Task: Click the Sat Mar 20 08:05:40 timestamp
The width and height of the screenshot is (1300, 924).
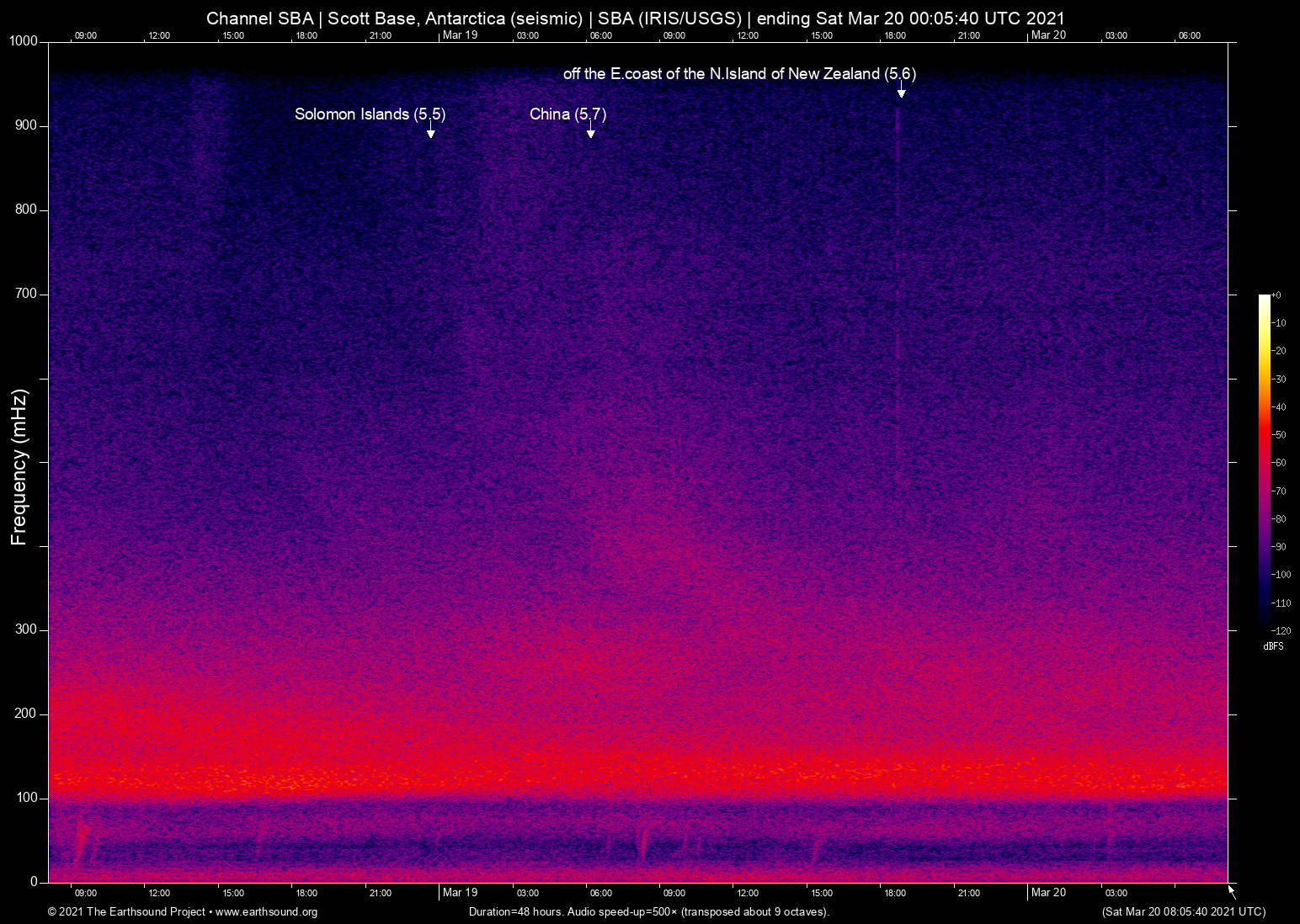Action: coord(1183,911)
